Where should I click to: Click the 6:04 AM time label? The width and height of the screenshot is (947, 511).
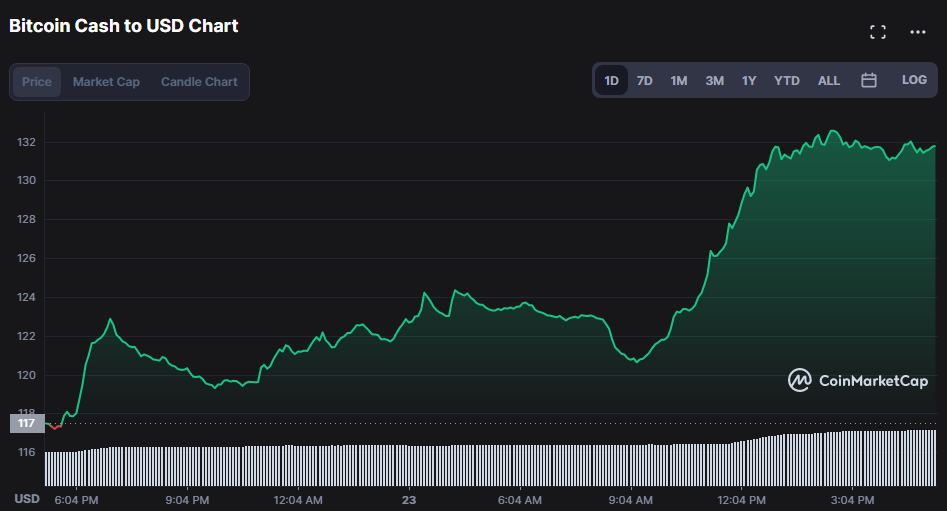click(x=519, y=500)
